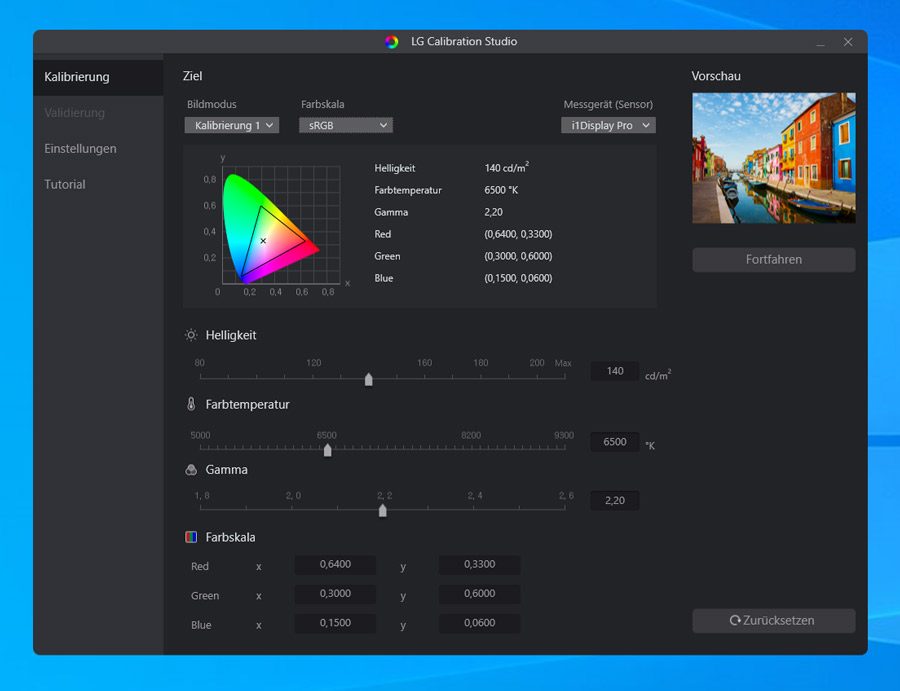The width and height of the screenshot is (900, 691).
Task: Click the Ziel heading
Action: pos(192,76)
